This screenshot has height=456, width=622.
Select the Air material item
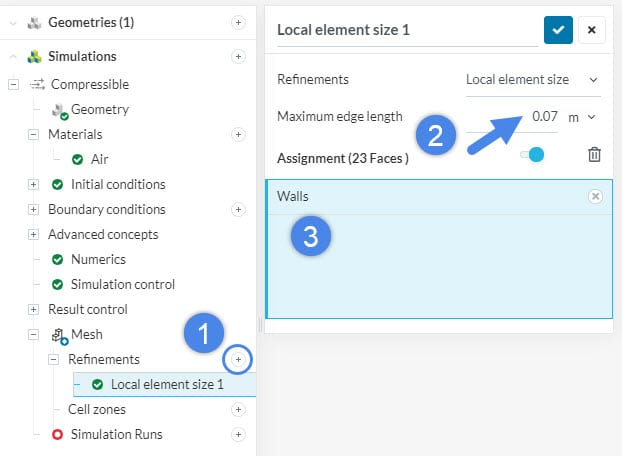point(100,159)
